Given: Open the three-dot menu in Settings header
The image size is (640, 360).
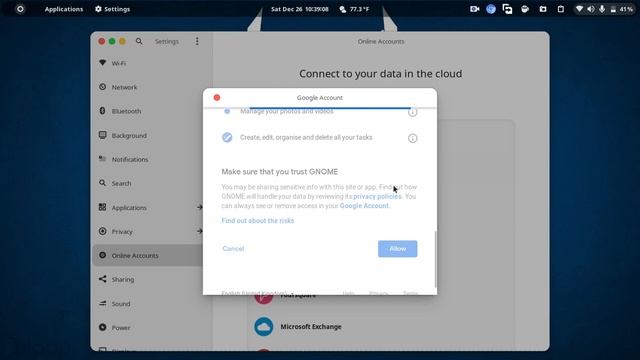Looking at the screenshot, I should pyautogui.click(x=197, y=41).
